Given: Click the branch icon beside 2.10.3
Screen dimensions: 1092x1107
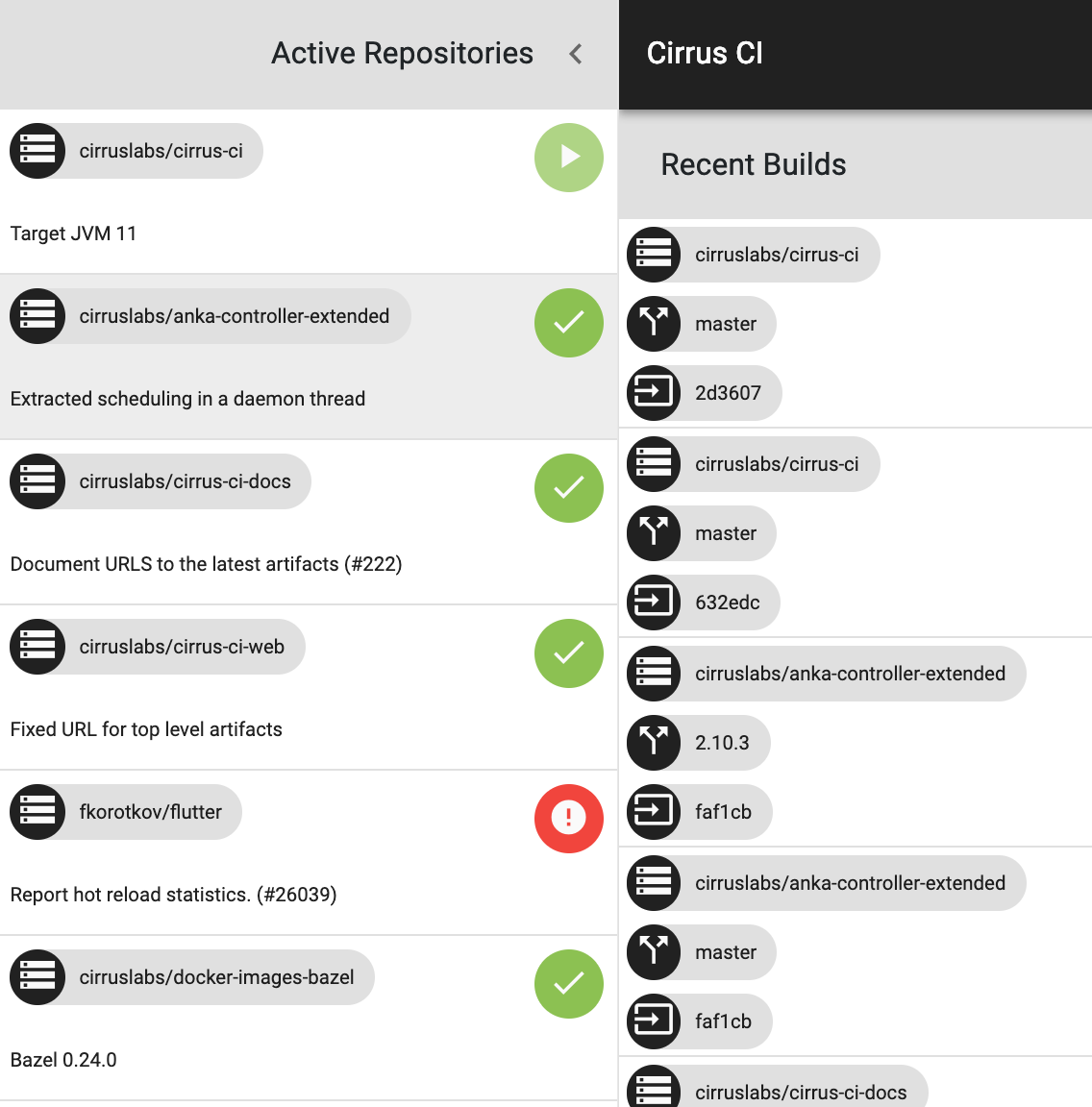Looking at the screenshot, I should point(654,743).
